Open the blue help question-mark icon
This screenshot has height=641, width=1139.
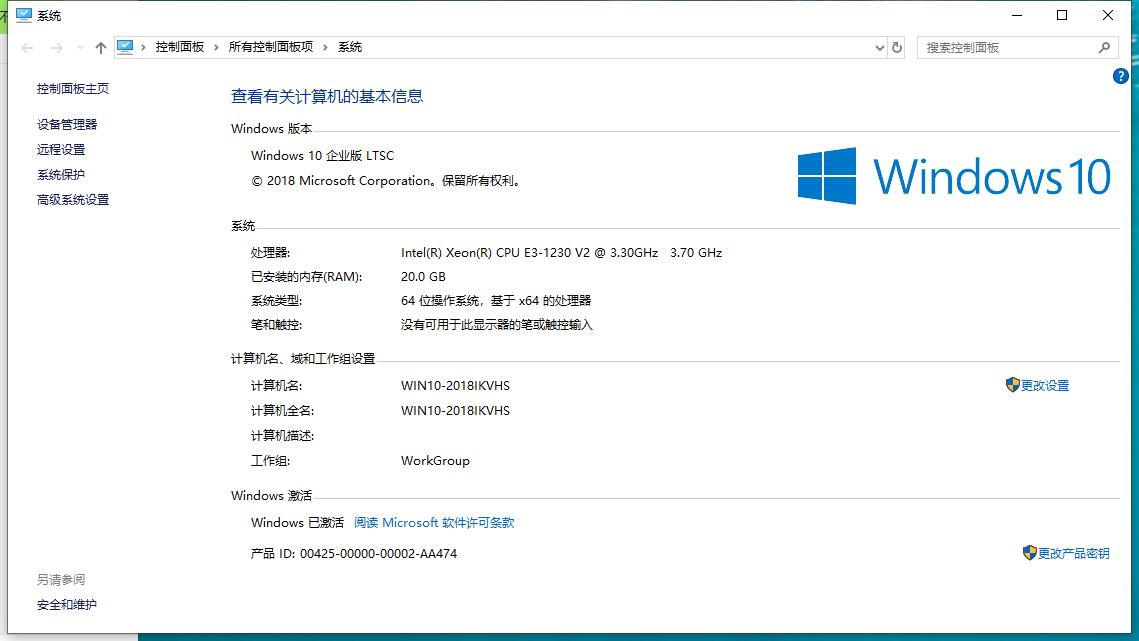point(1120,76)
